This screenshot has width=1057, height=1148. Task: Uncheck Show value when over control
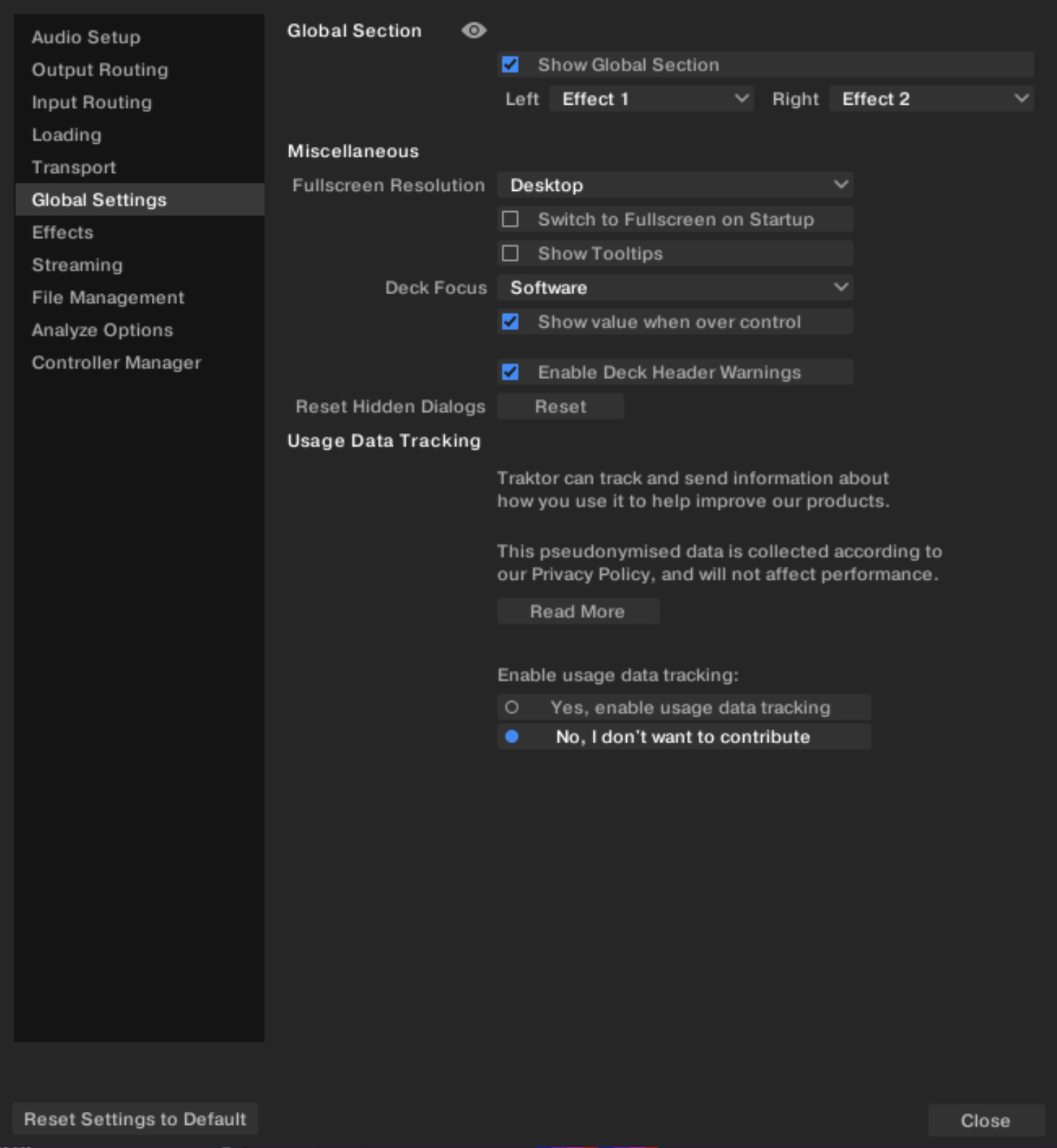coord(510,322)
